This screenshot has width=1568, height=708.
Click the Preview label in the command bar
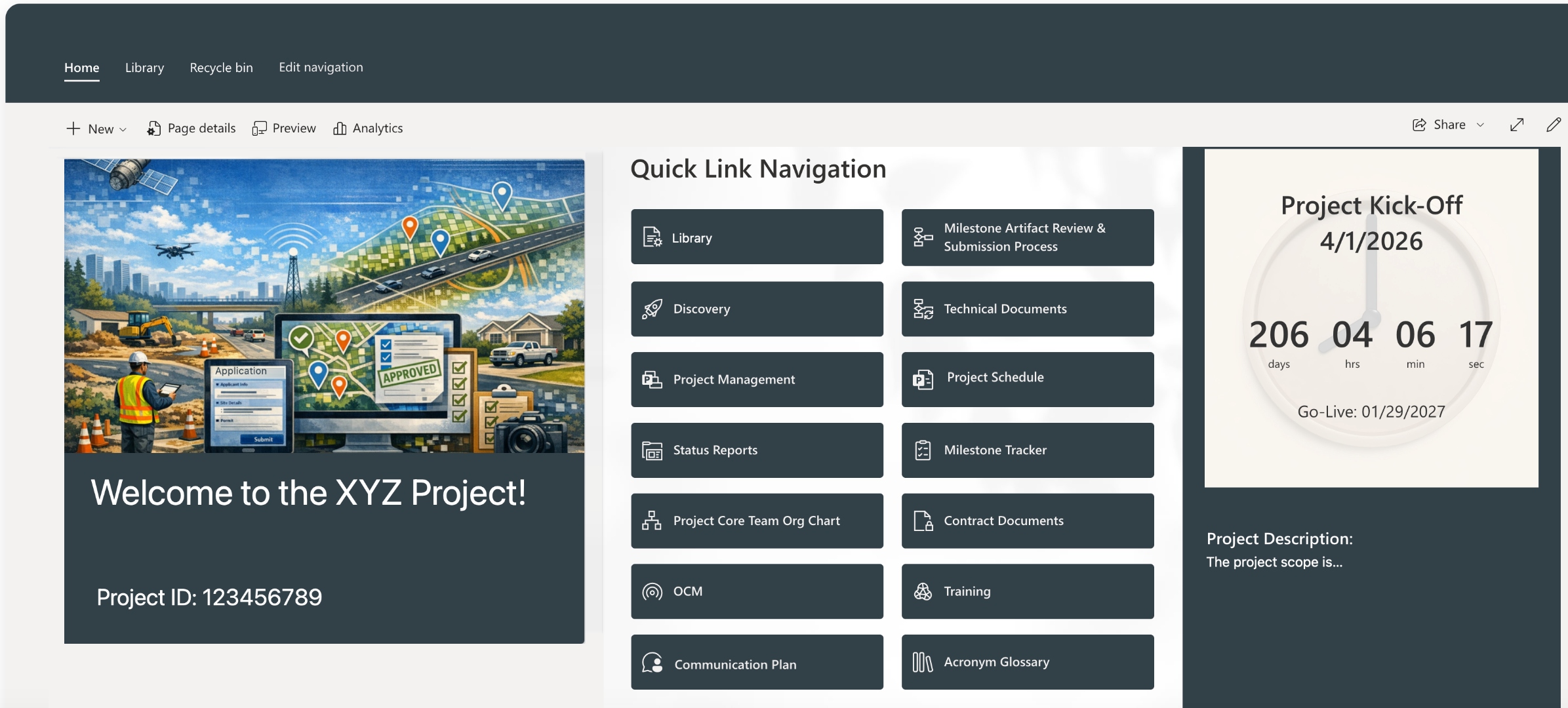point(294,128)
